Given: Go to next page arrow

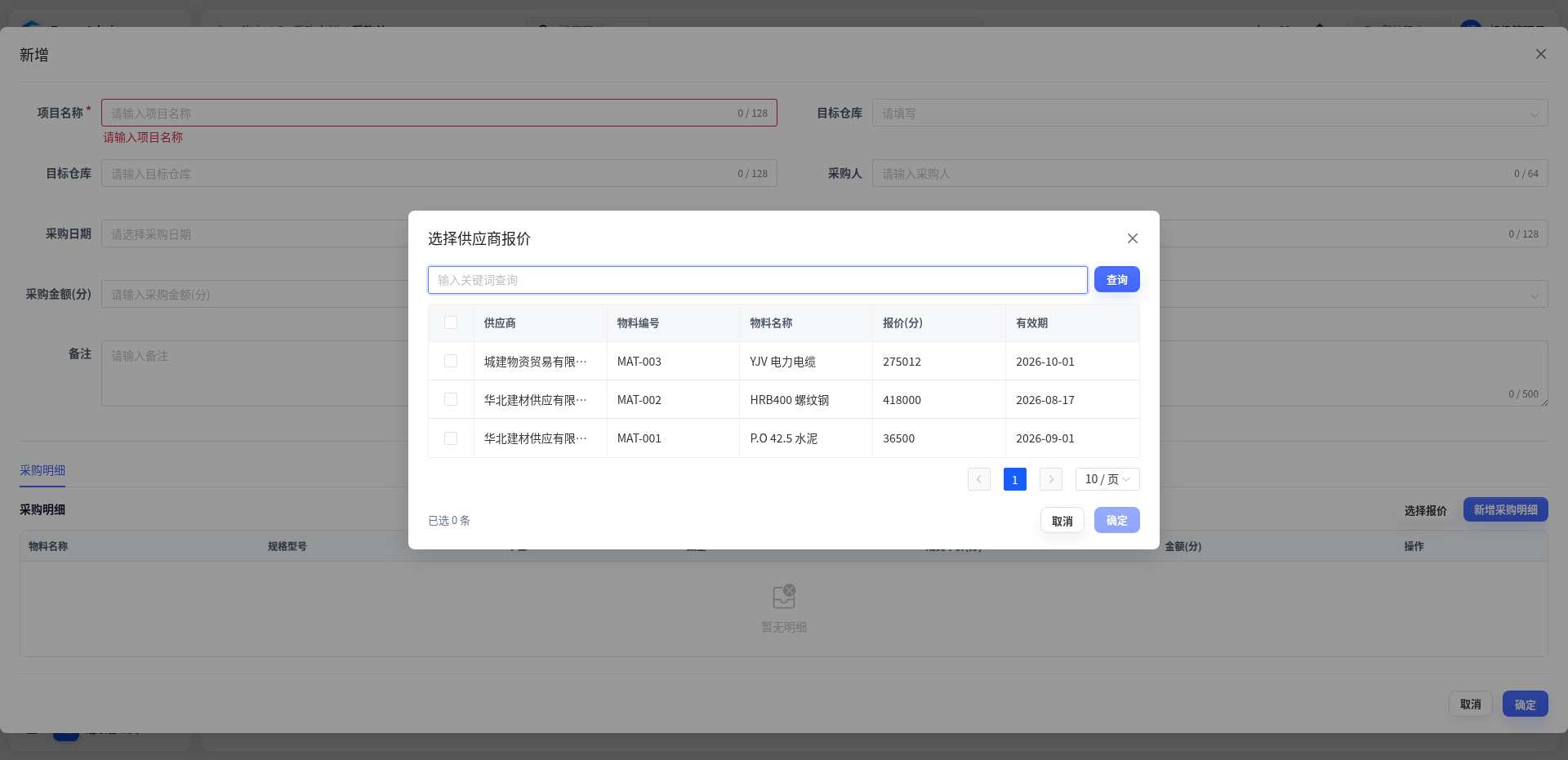Looking at the screenshot, I should pos(1050,479).
